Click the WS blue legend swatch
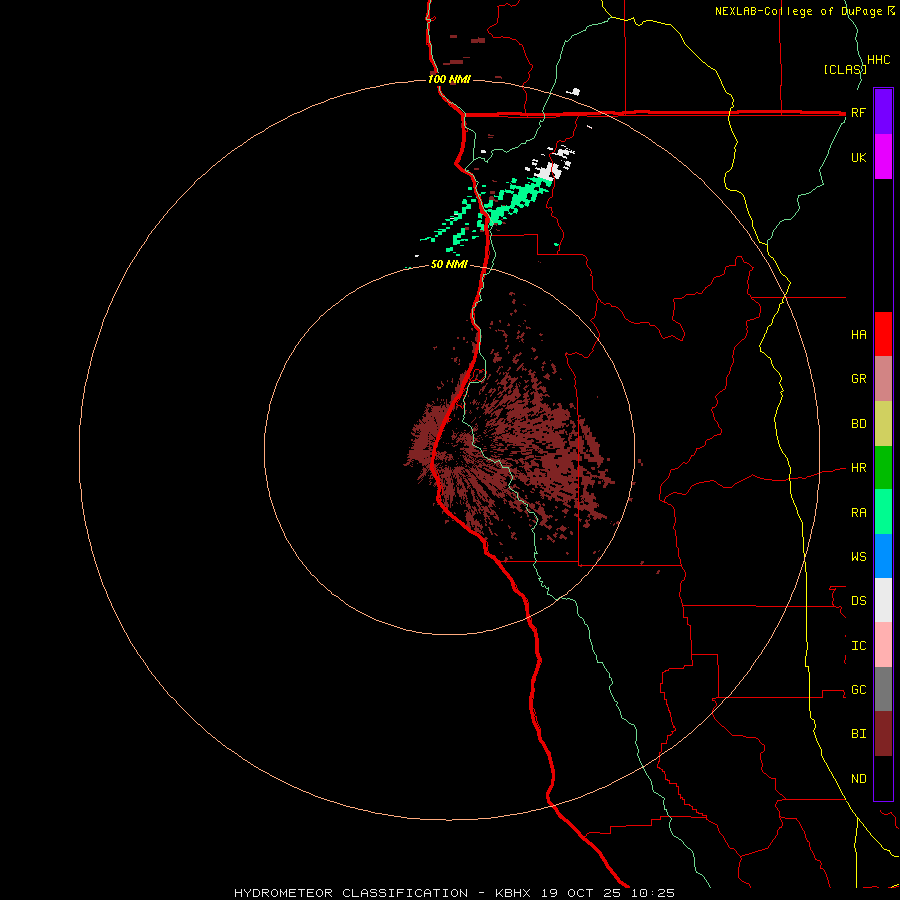 (x=883, y=556)
